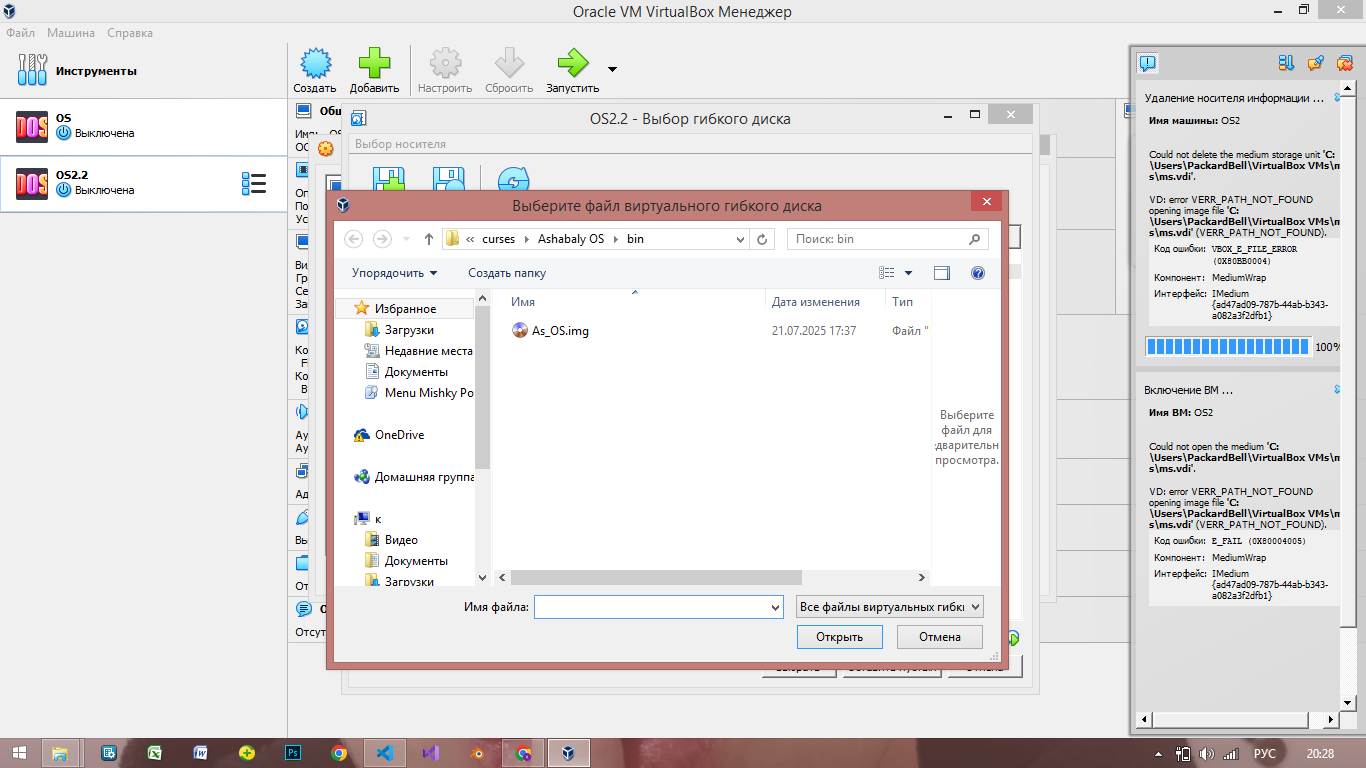1366x768 pixels.
Task: Click the Создать (Create) VM toolbar icon
Action: 315,64
